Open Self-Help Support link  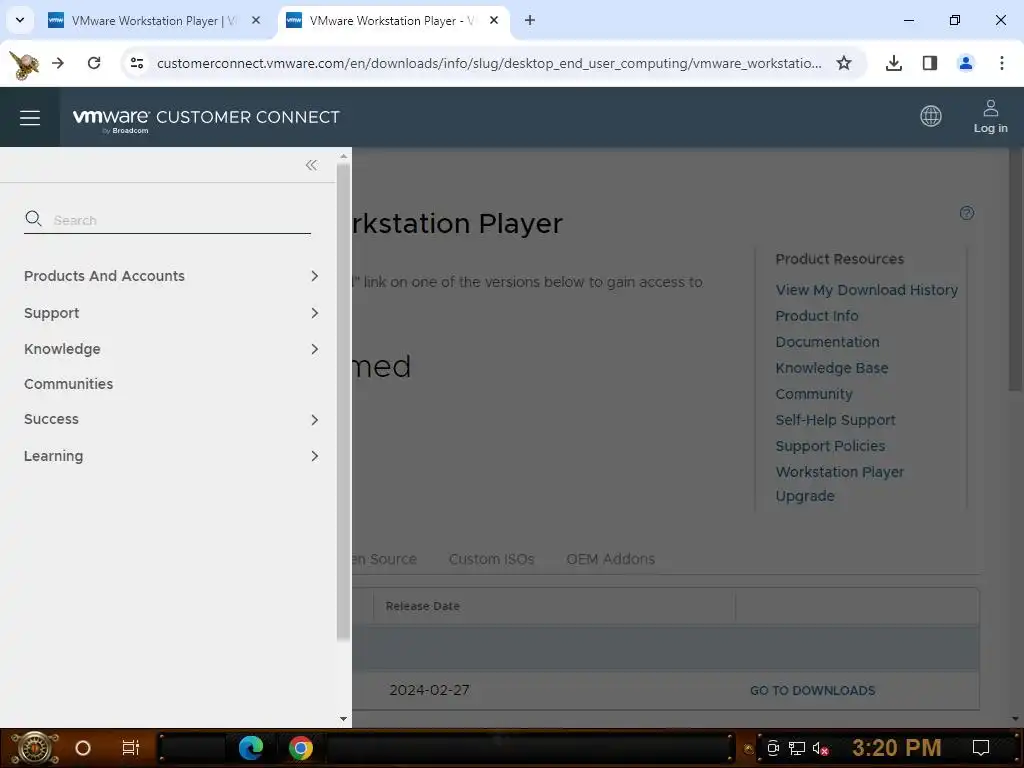click(835, 420)
